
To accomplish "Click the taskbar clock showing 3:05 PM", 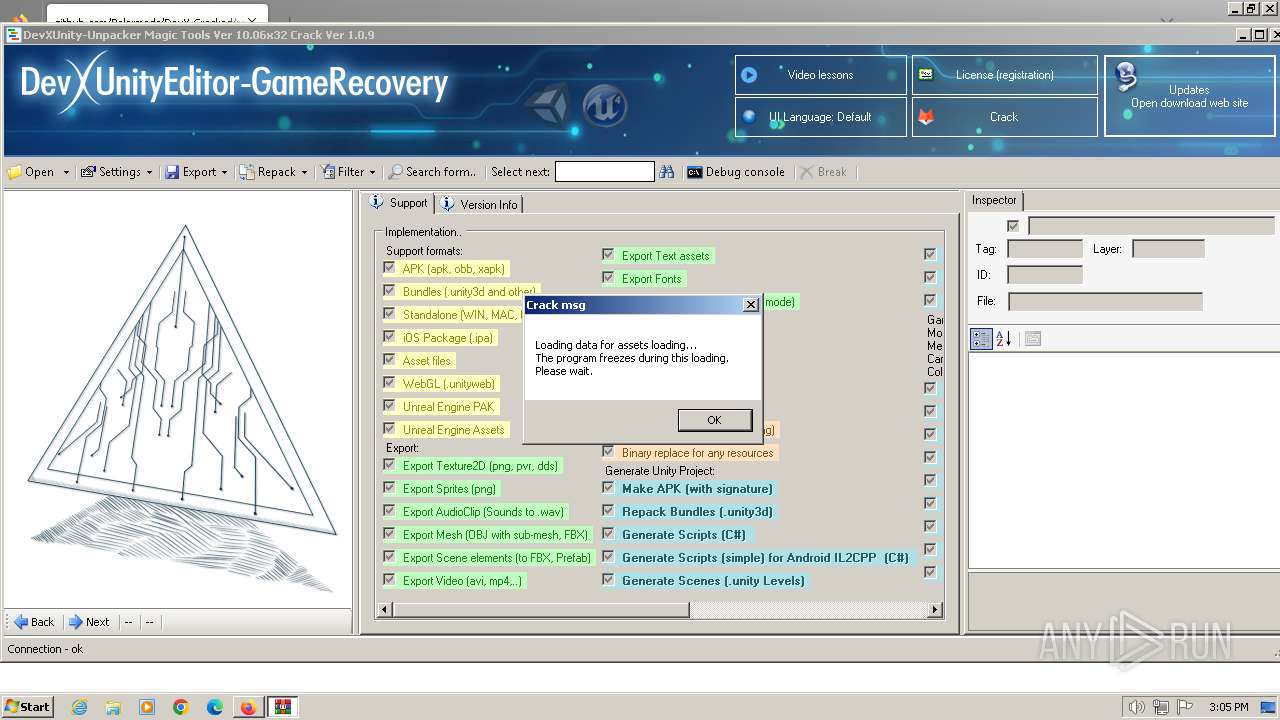I will click(1228, 707).
